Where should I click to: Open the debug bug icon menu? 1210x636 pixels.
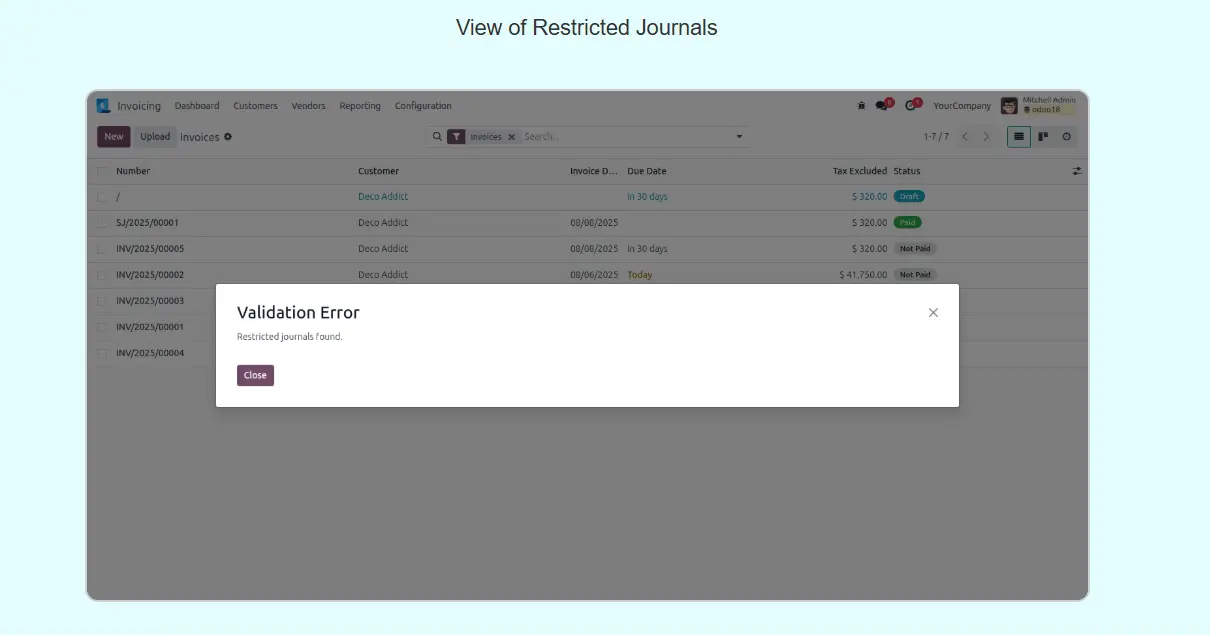861,106
